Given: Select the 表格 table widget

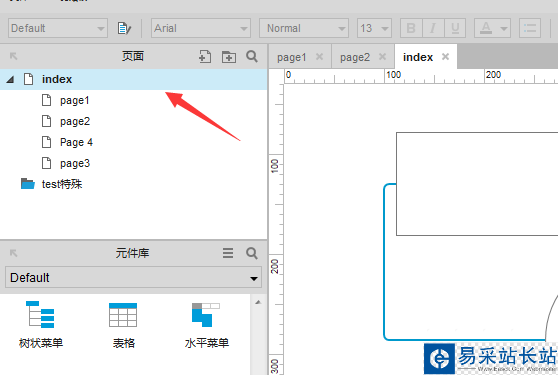Looking at the screenshot, I should point(123,324).
